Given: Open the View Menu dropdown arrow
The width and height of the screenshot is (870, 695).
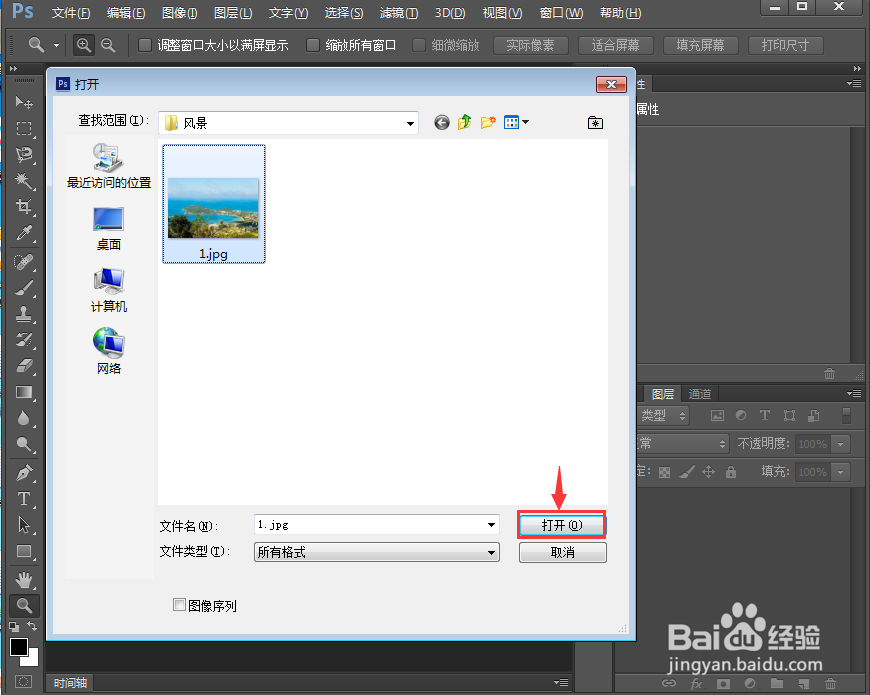Looking at the screenshot, I should (527, 122).
